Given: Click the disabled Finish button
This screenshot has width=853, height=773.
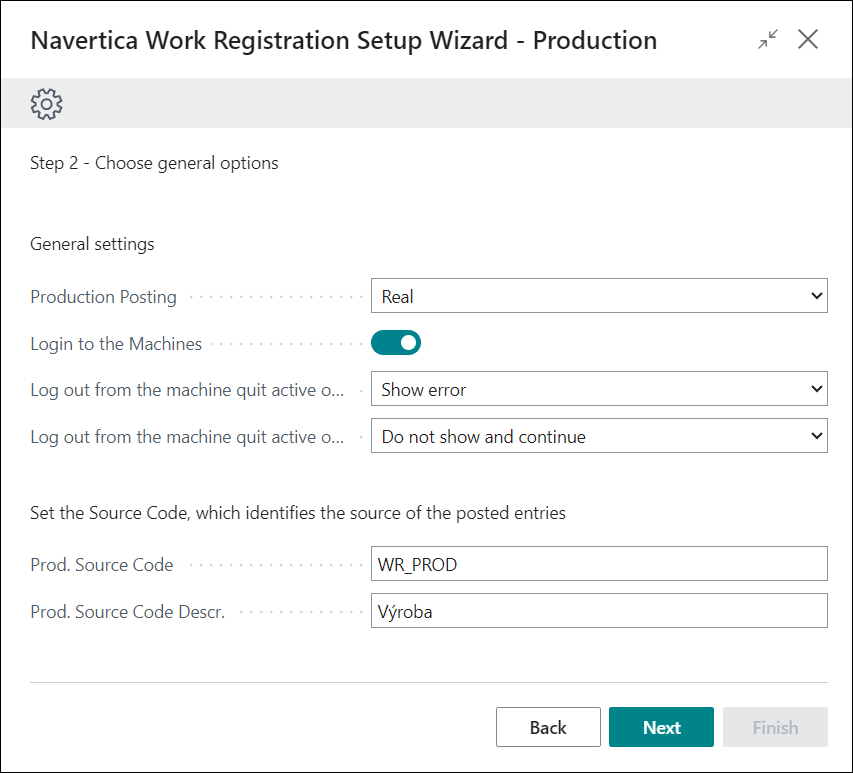Looking at the screenshot, I should [x=775, y=727].
